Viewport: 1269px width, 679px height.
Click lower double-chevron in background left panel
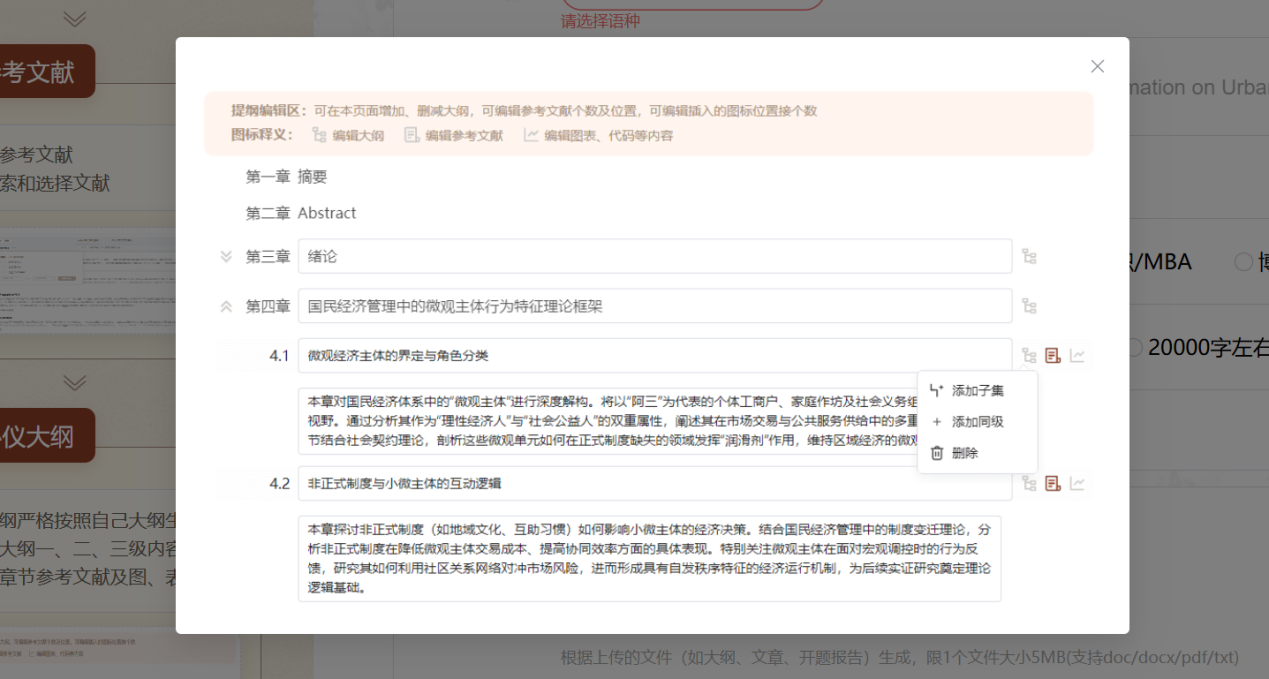click(74, 383)
